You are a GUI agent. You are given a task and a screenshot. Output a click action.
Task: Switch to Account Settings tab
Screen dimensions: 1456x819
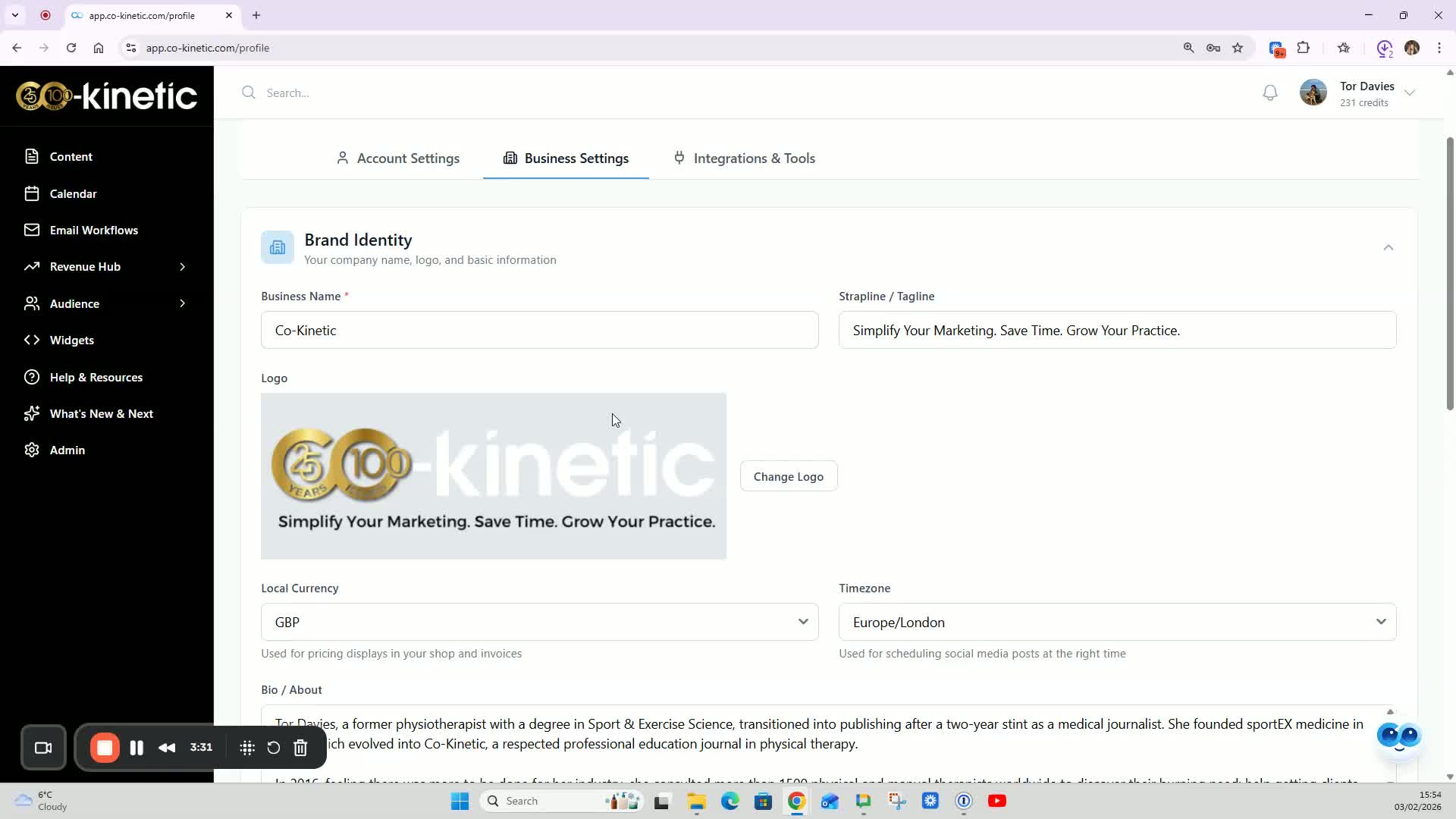click(x=398, y=158)
